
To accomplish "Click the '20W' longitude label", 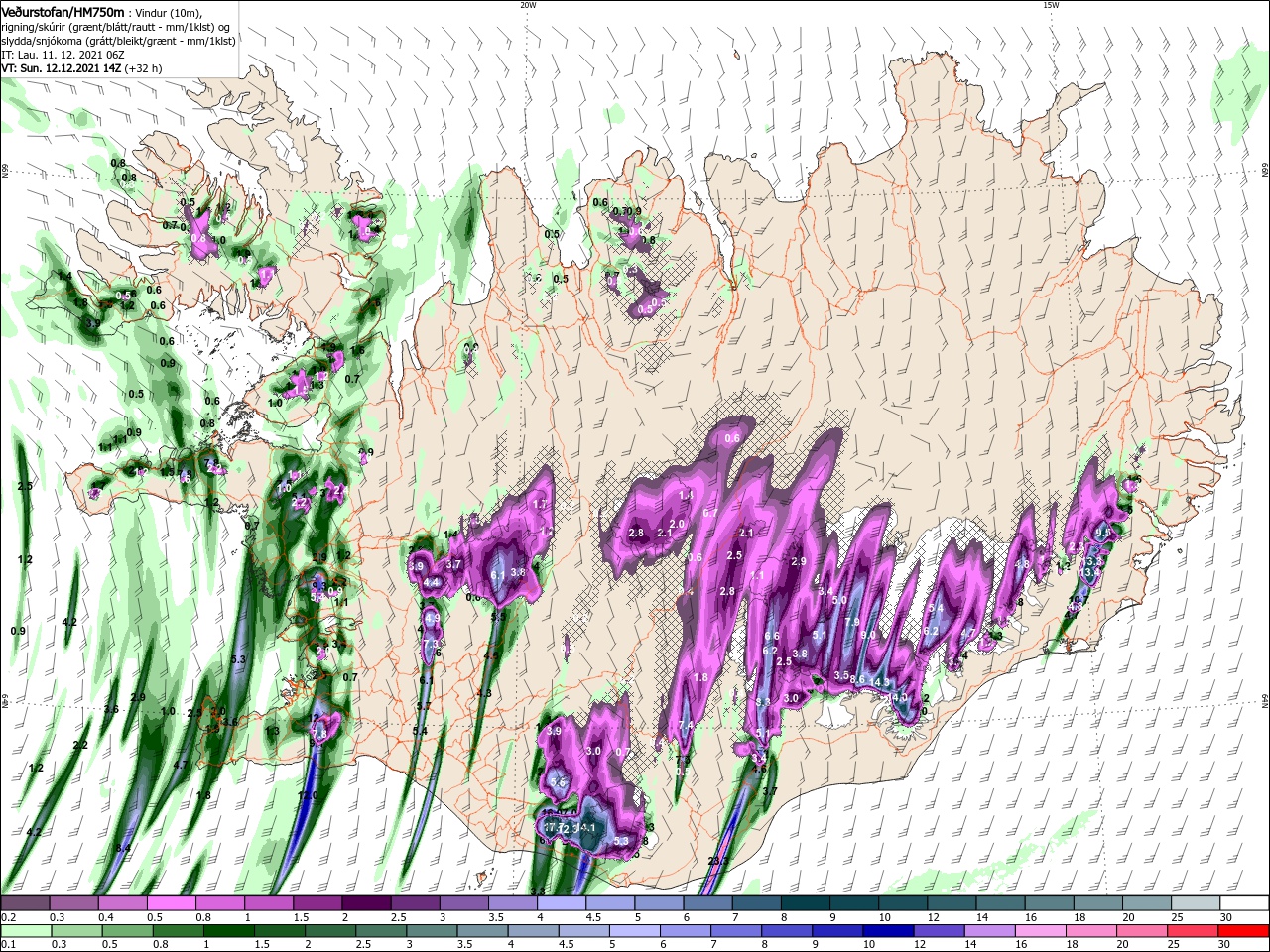I will (528, 5).
